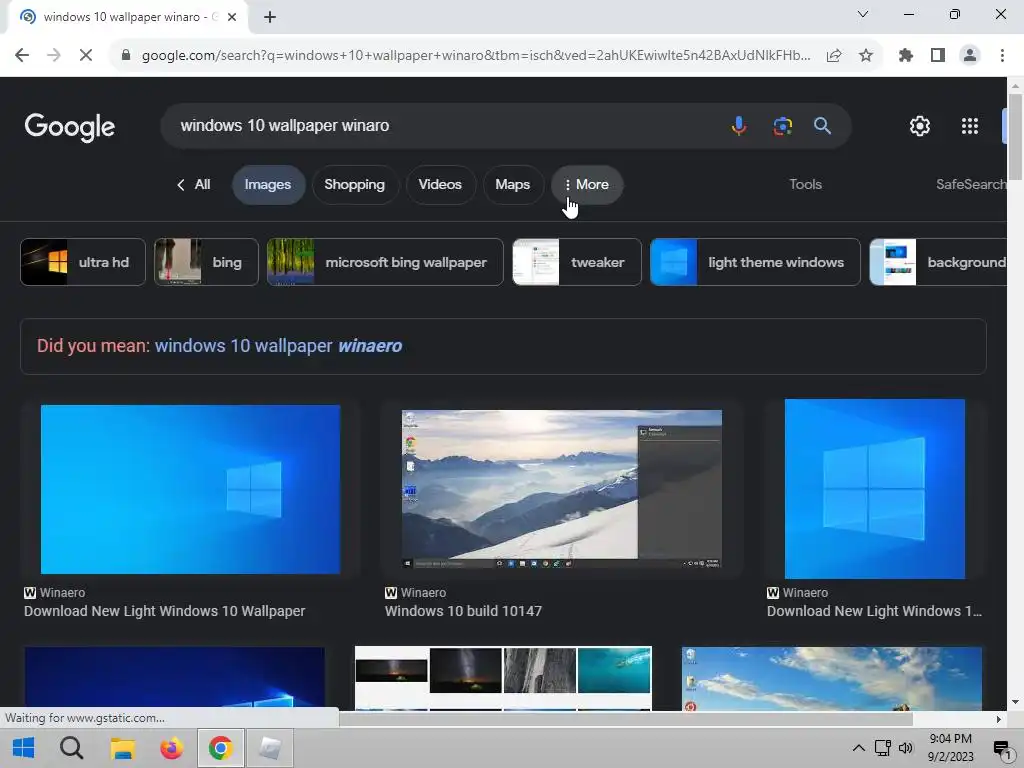1024x768 pixels.
Task: Filter by background chip
Action: [x=938, y=262]
